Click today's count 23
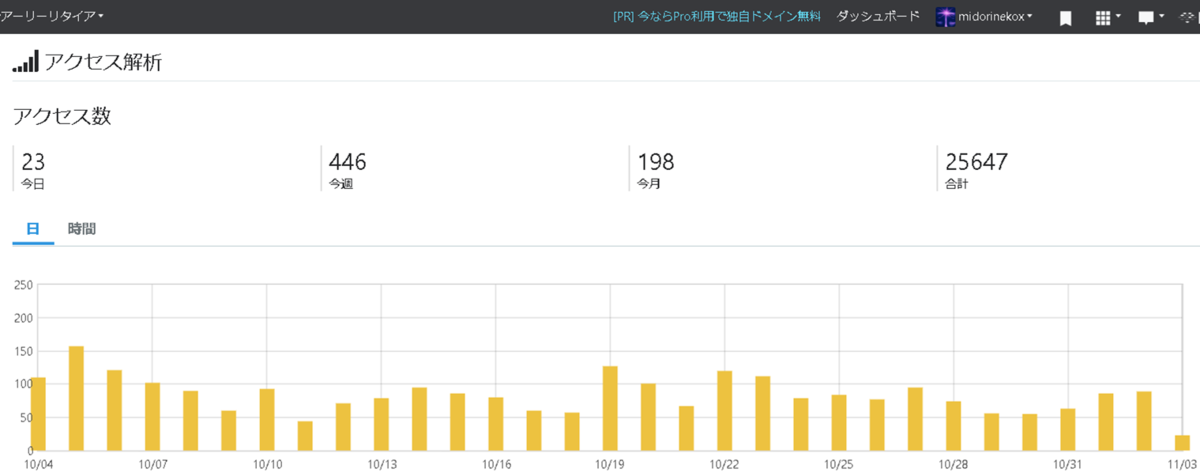This screenshot has width=1200, height=476. [33, 161]
